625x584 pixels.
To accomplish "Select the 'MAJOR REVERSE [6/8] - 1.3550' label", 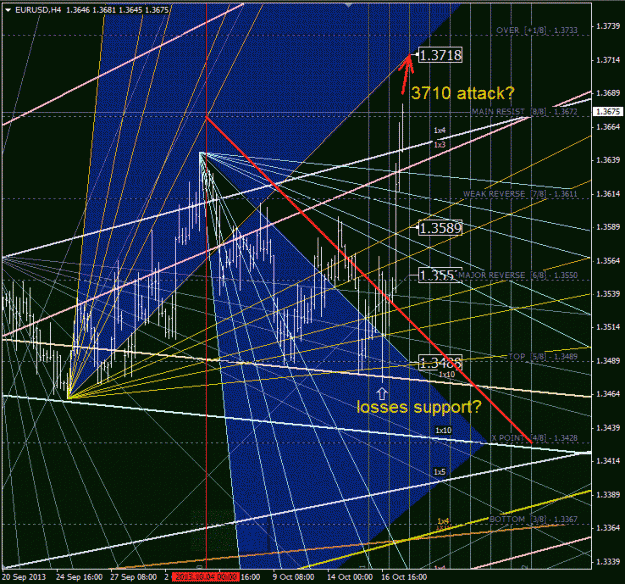I will point(518,275).
